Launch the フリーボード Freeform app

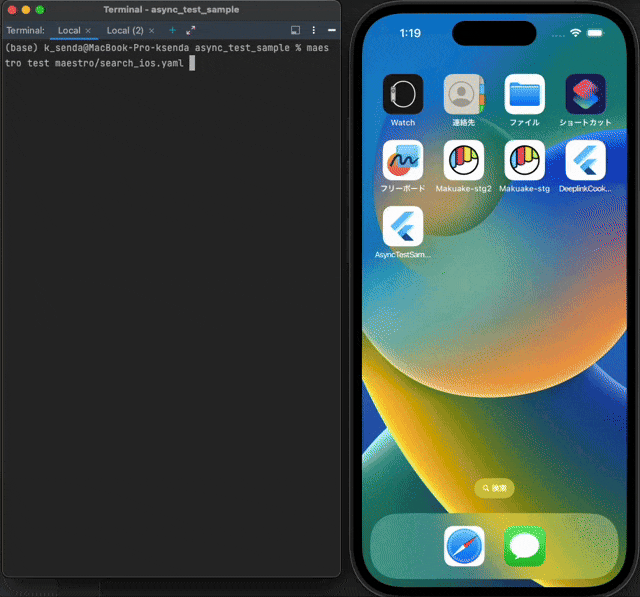tap(403, 160)
